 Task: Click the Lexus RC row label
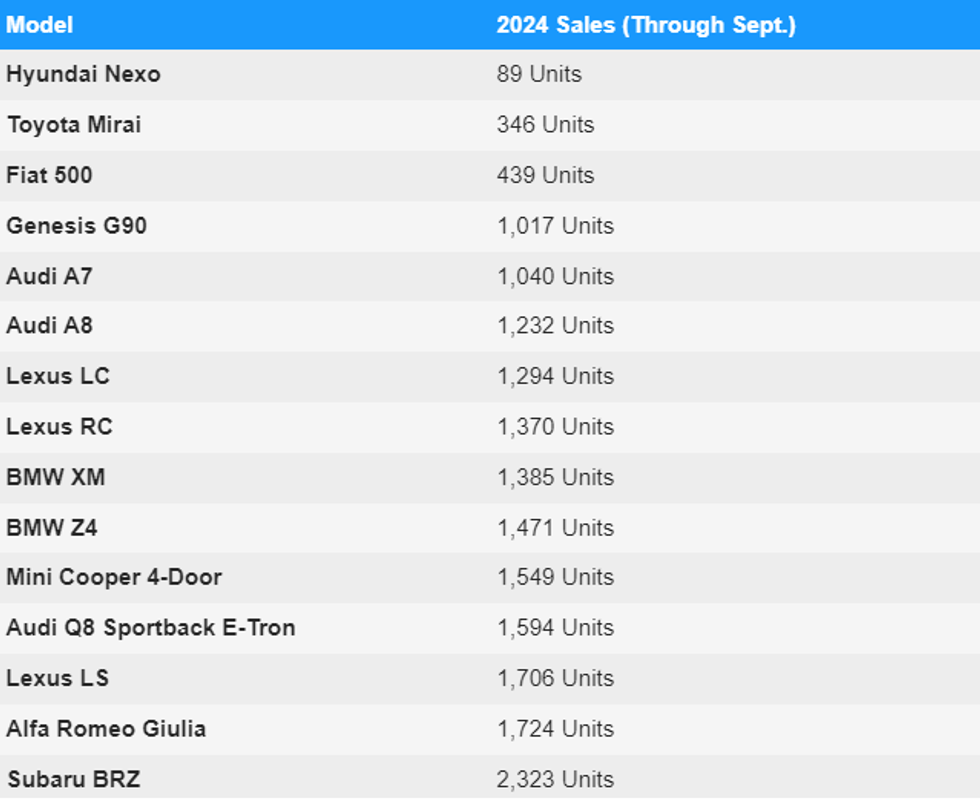tap(59, 427)
